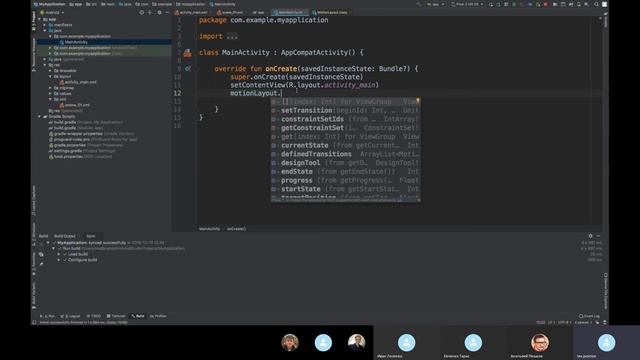Image resolution: width=640 pixels, height=360 pixels.
Task: Switch to the app gradle editor tab
Action: click(x=258, y=13)
